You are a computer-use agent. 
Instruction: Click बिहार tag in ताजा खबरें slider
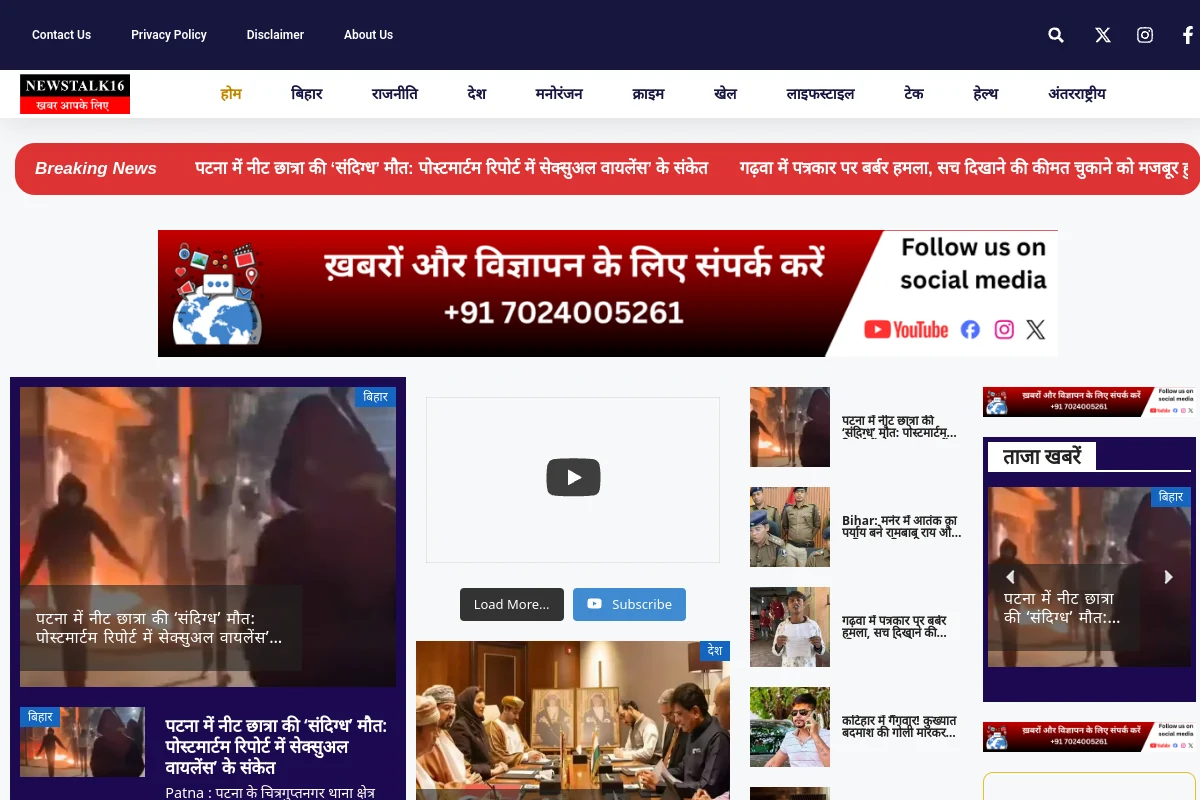pos(1171,497)
